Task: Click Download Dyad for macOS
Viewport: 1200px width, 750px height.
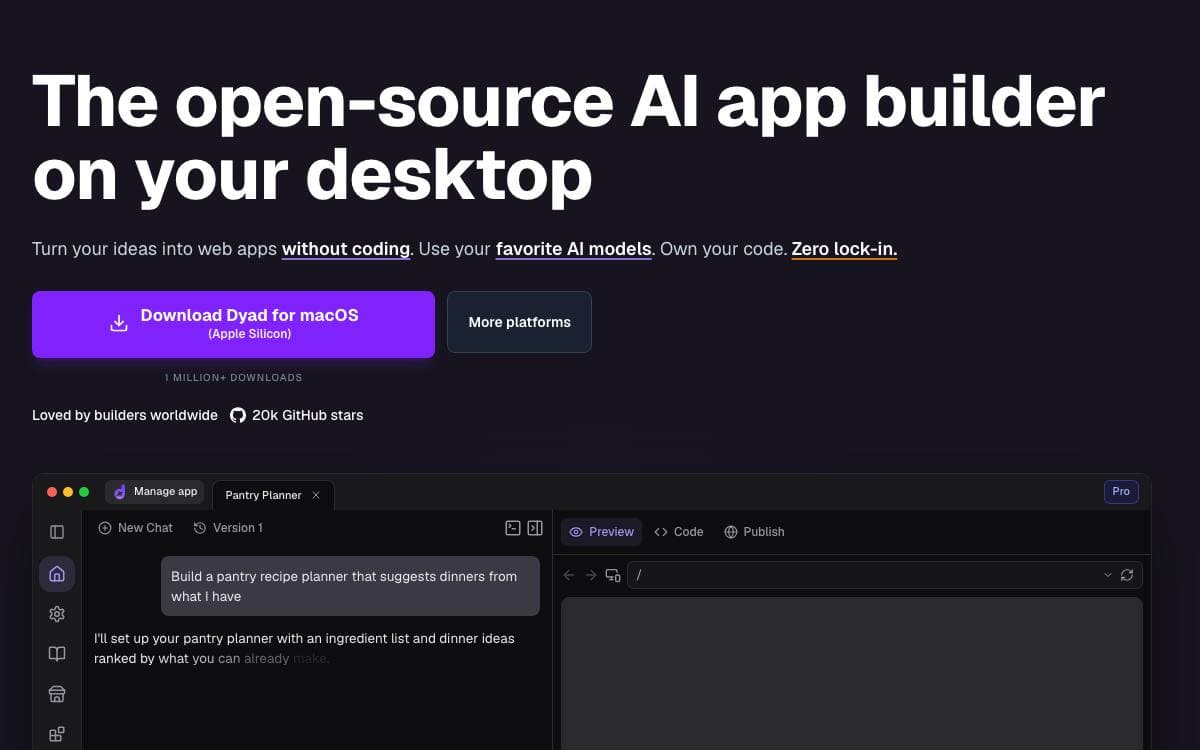Action: tap(233, 324)
